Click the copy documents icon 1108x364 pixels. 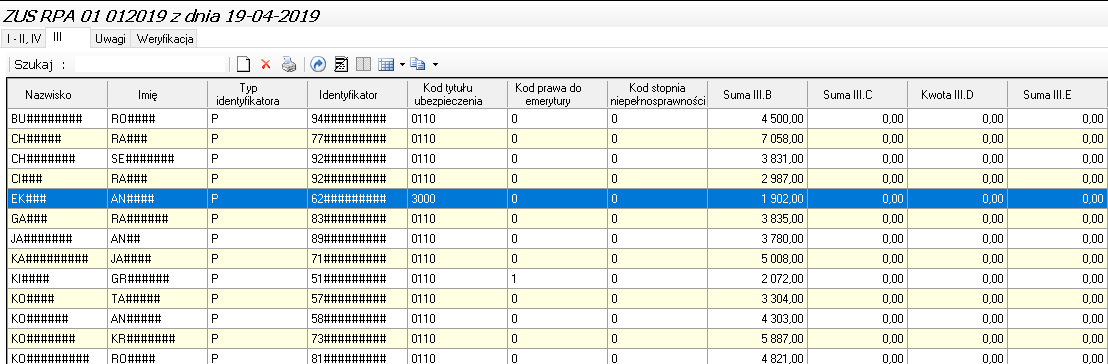tap(418, 65)
